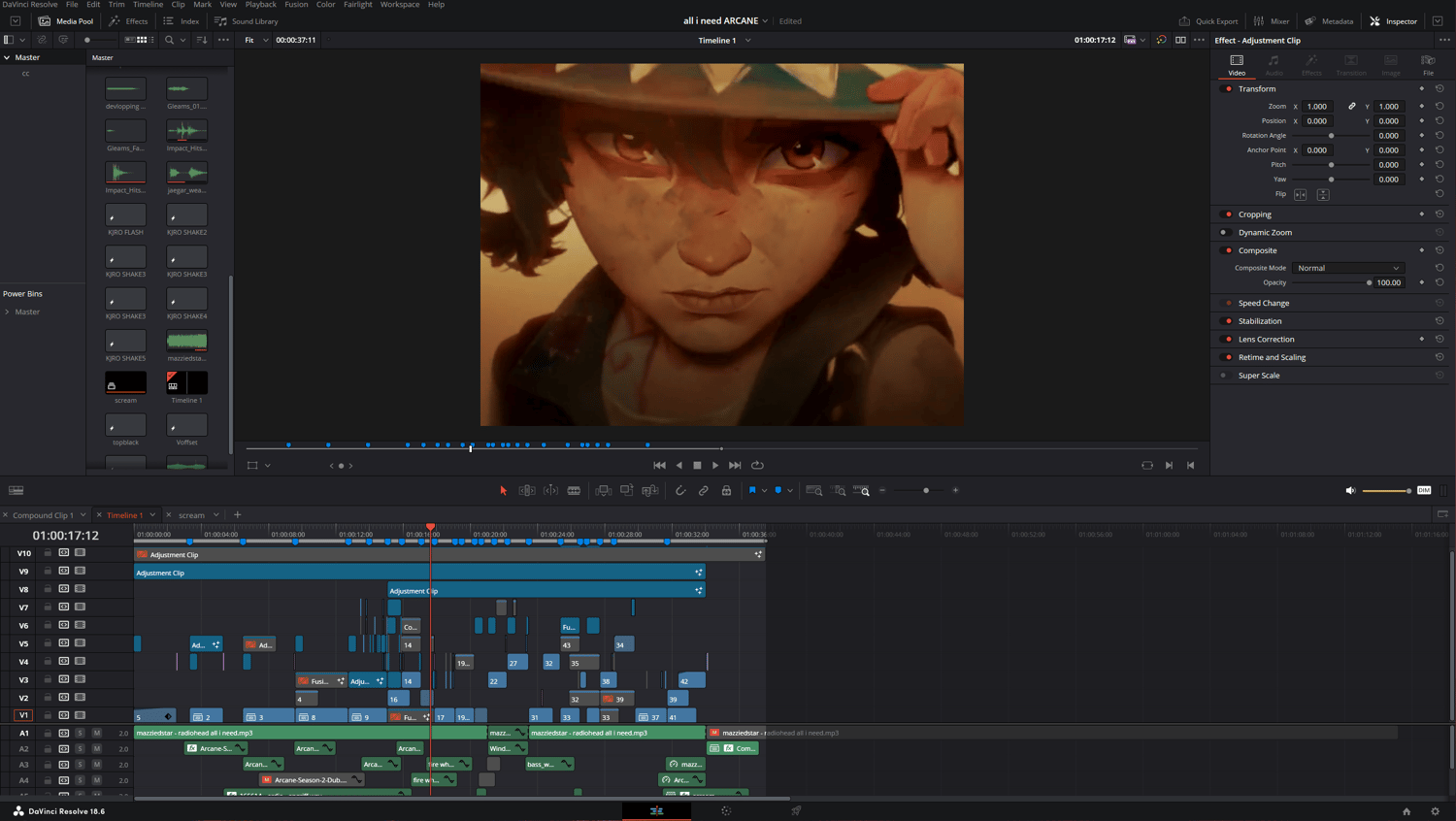Toggle the Lens Correction enable switch
Image resolution: width=1456 pixels, height=821 pixels.
(1228, 339)
